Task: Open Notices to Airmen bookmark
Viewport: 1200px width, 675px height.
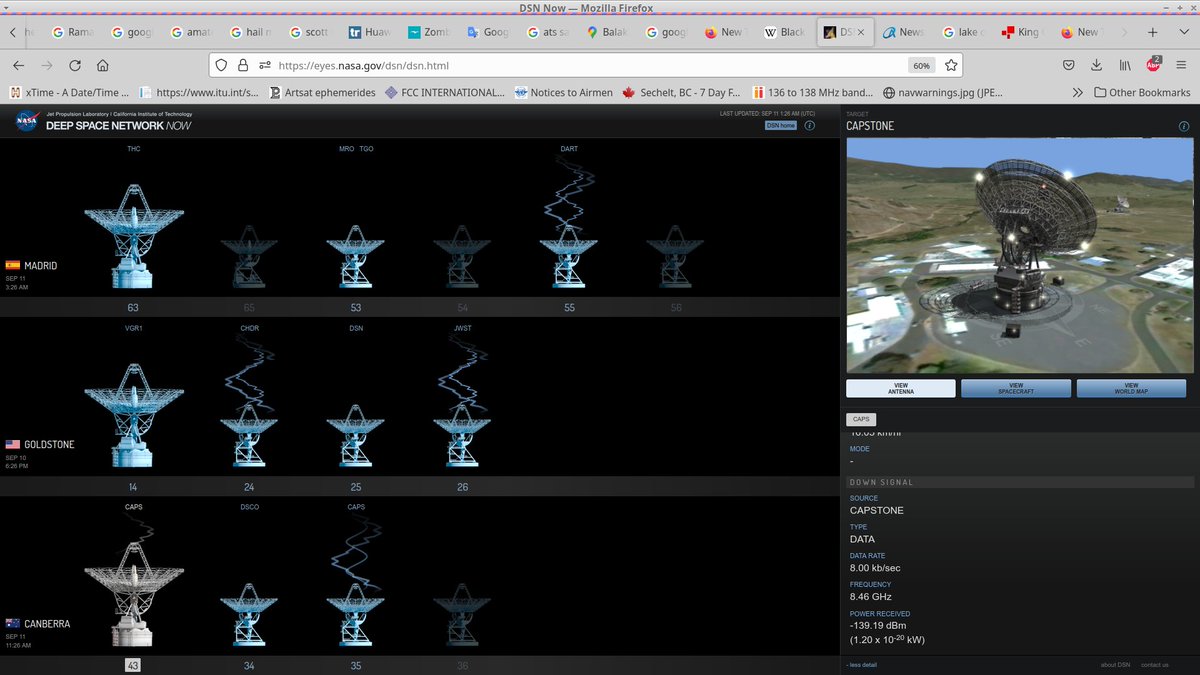Action: pos(561,92)
